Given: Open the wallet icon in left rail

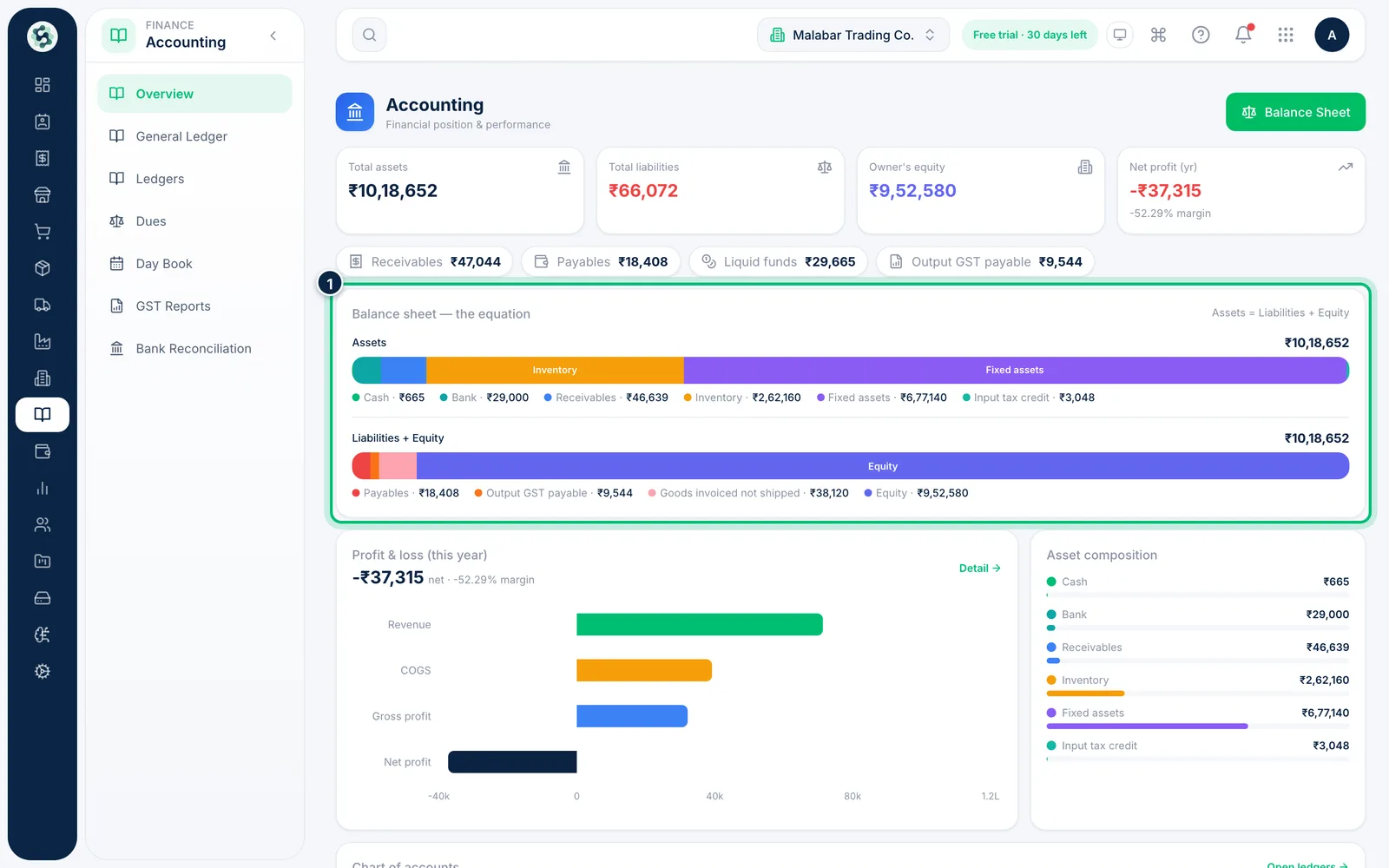Looking at the screenshot, I should tap(43, 451).
